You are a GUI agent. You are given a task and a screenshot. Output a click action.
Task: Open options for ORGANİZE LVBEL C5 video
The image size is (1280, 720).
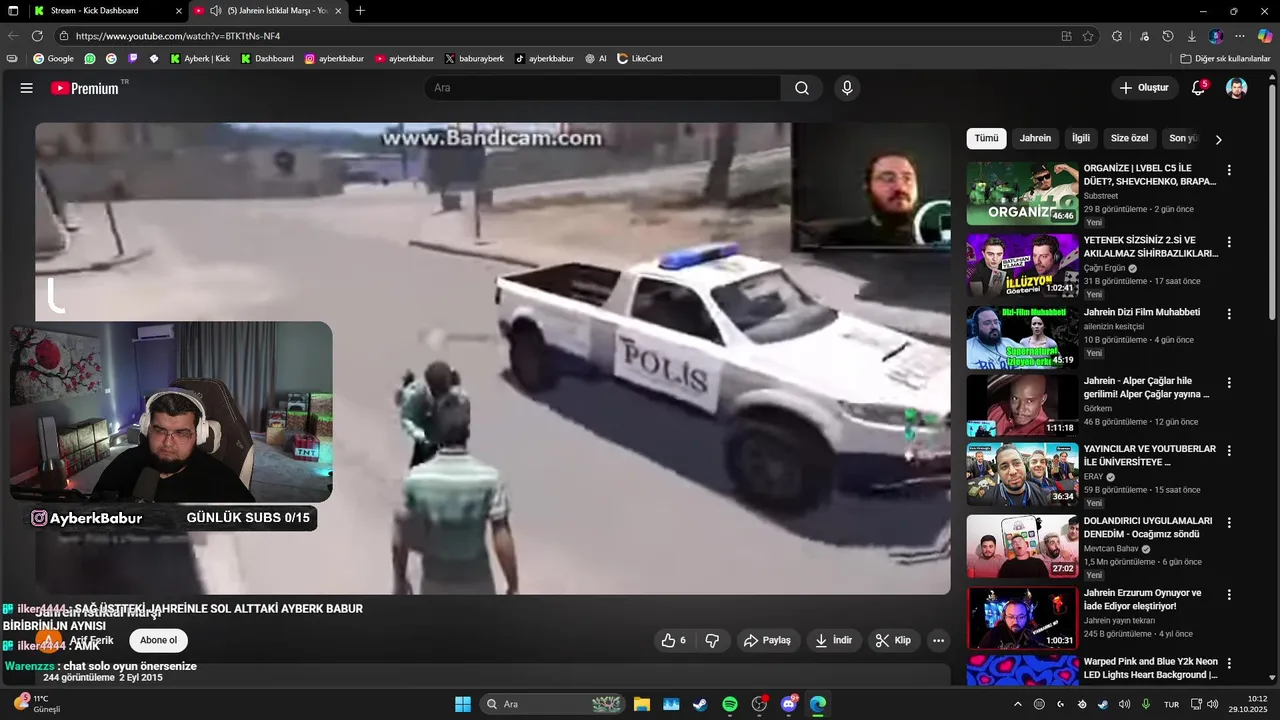(1229, 170)
